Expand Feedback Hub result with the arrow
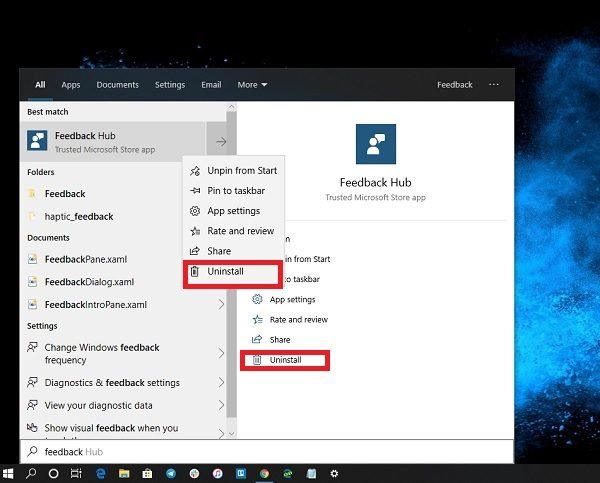 [x=221, y=142]
